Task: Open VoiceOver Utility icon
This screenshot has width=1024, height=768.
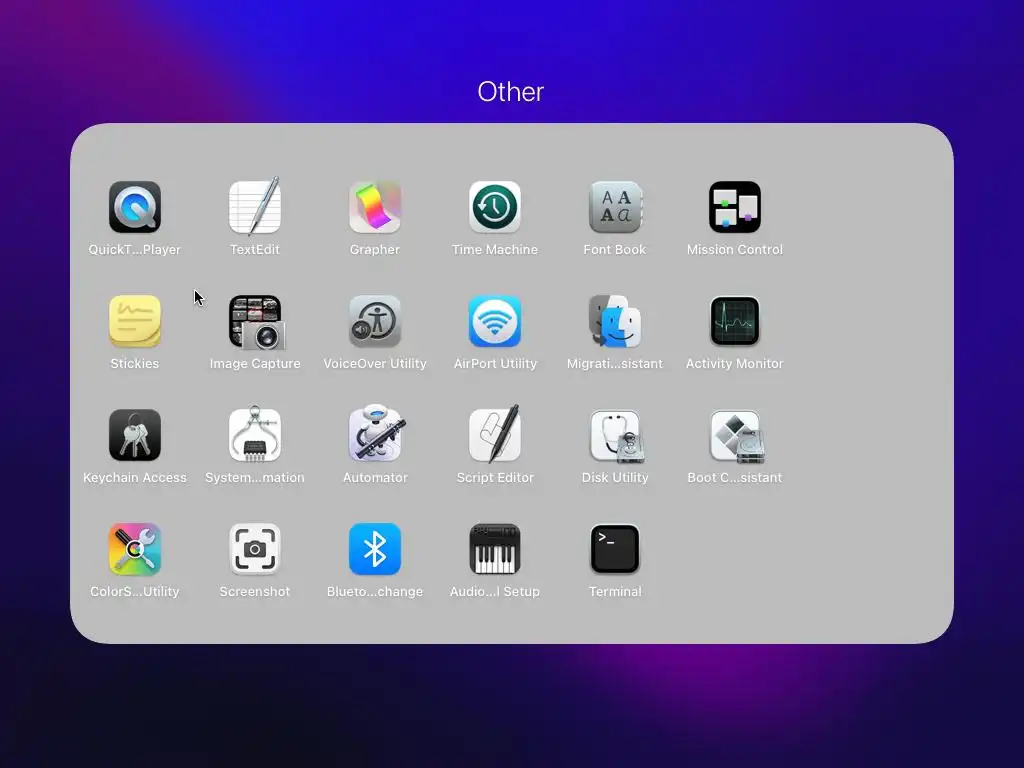Action: pos(375,321)
